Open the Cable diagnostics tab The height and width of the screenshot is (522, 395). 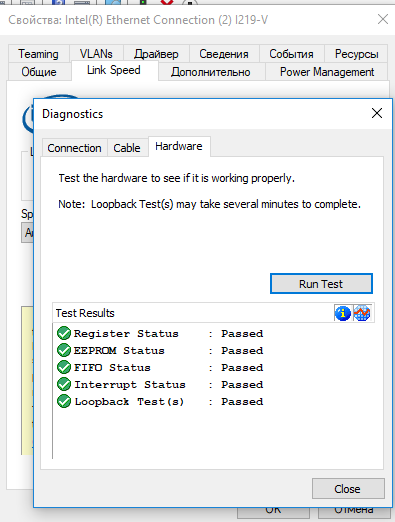pyautogui.click(x=127, y=148)
